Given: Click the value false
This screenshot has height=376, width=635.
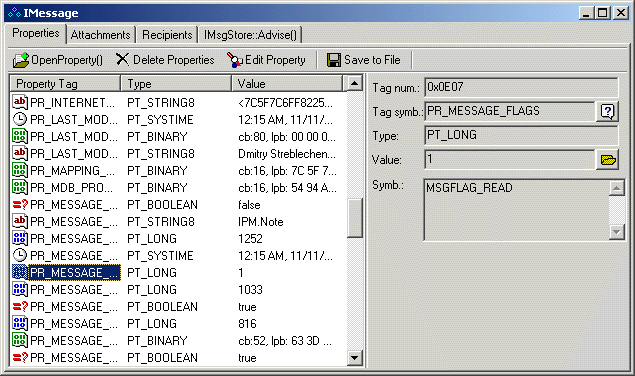Looking at the screenshot, I should click(x=249, y=205).
